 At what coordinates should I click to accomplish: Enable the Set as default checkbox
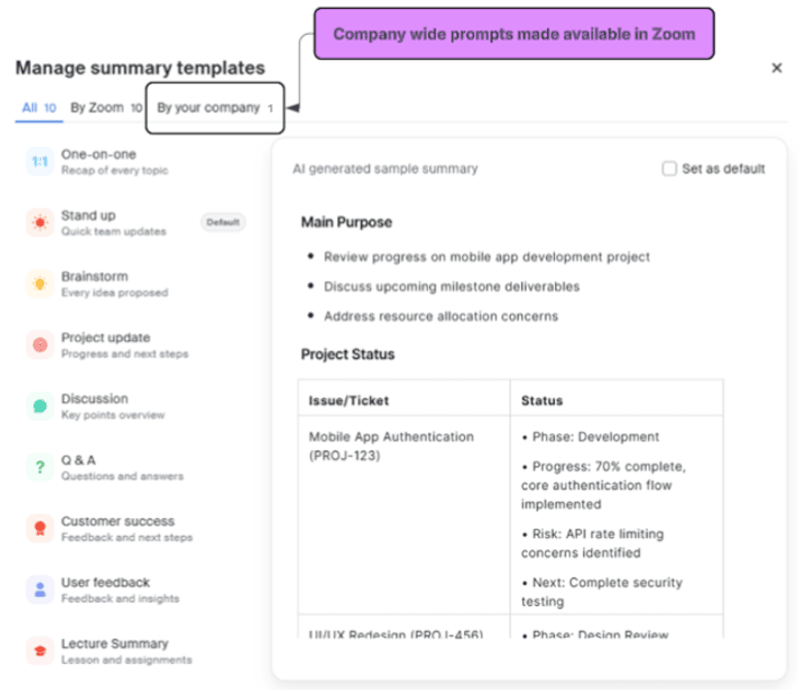pos(669,168)
